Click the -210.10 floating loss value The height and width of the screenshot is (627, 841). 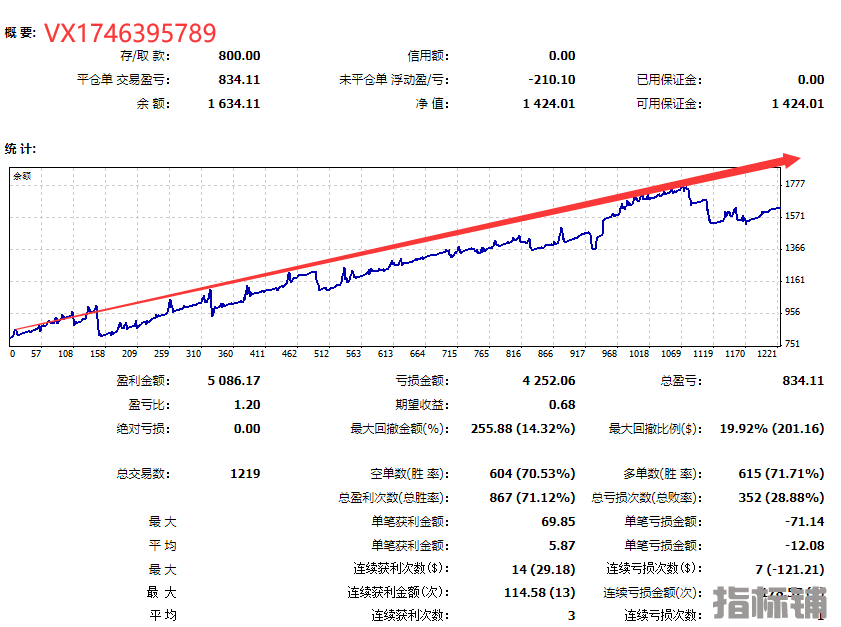point(551,80)
